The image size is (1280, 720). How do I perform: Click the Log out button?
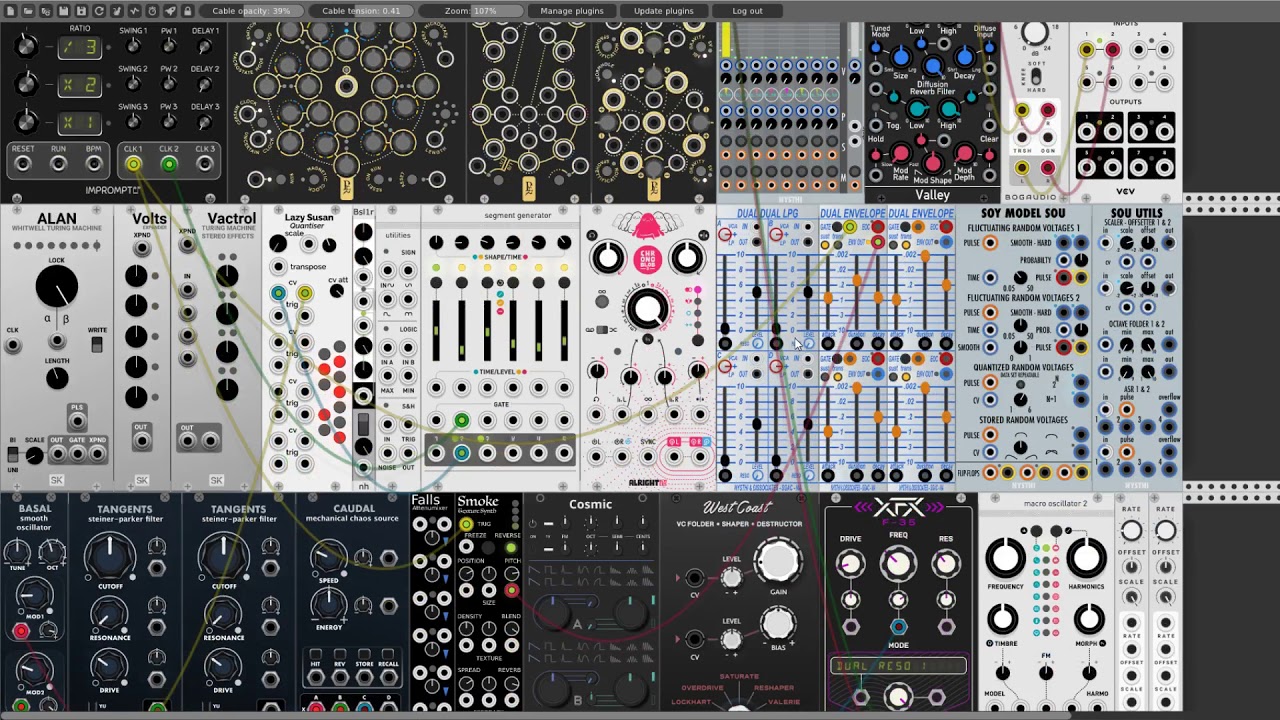tap(747, 11)
